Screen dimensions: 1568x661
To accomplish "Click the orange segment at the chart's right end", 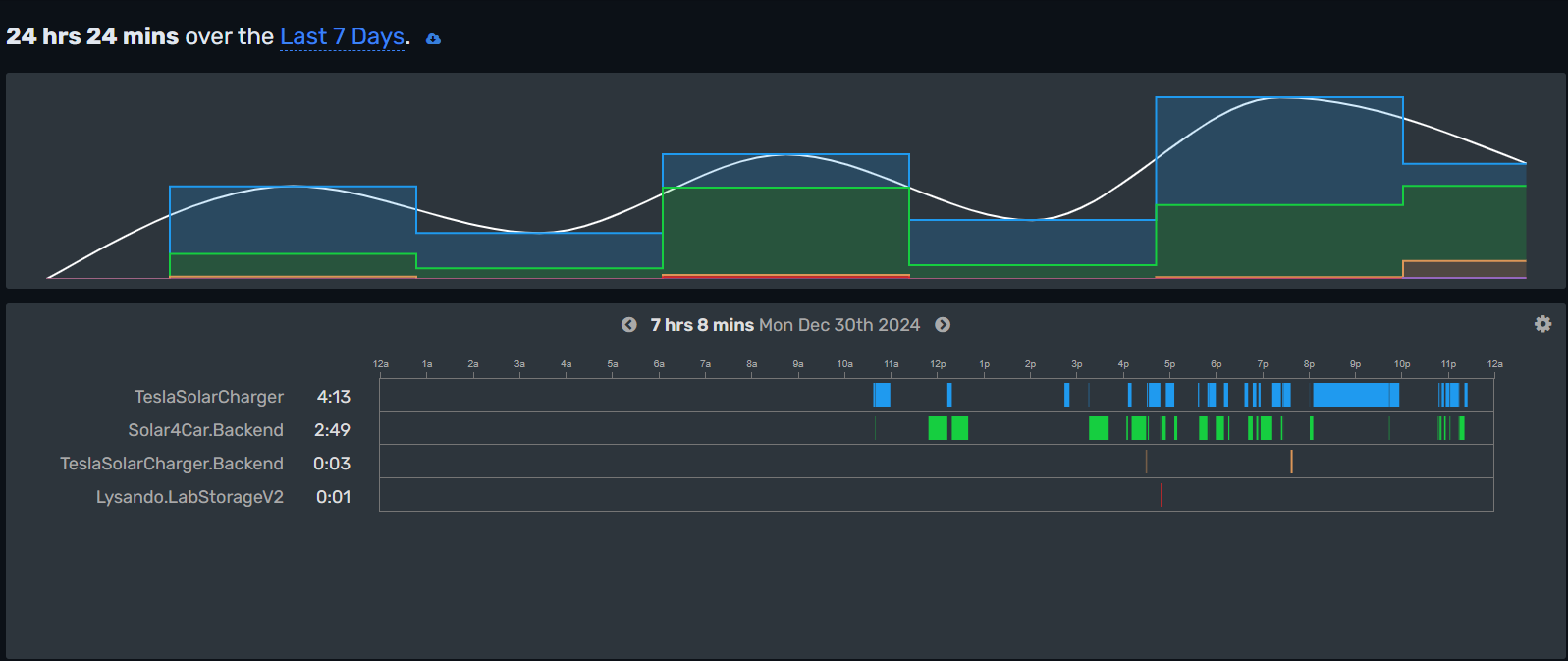I will pyautogui.click(x=1464, y=269).
